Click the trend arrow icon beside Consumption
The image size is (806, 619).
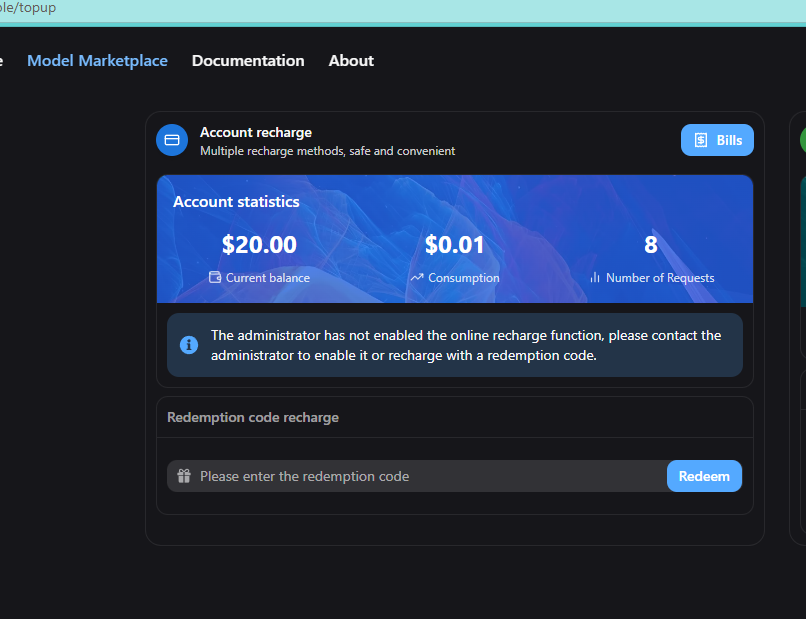click(x=417, y=278)
